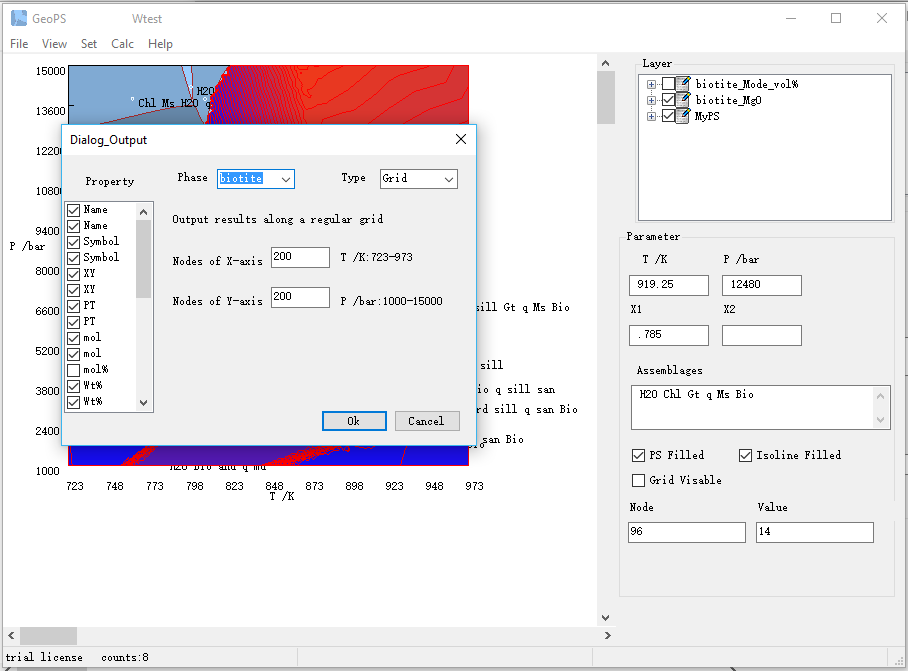
Task: Close the Dialog_Output window with X
Action: pyautogui.click(x=461, y=140)
